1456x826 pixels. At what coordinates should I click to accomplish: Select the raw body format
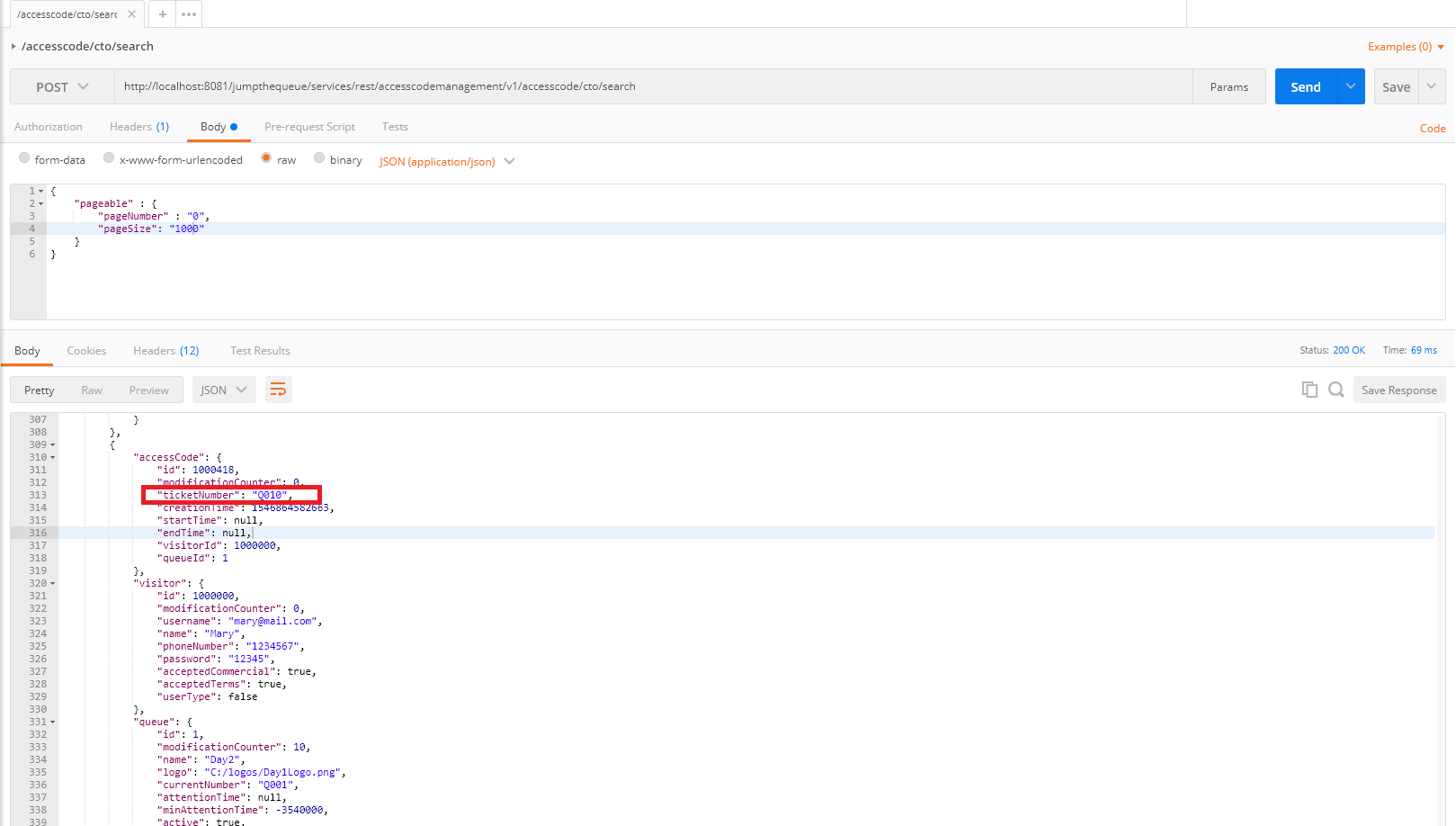point(266,158)
